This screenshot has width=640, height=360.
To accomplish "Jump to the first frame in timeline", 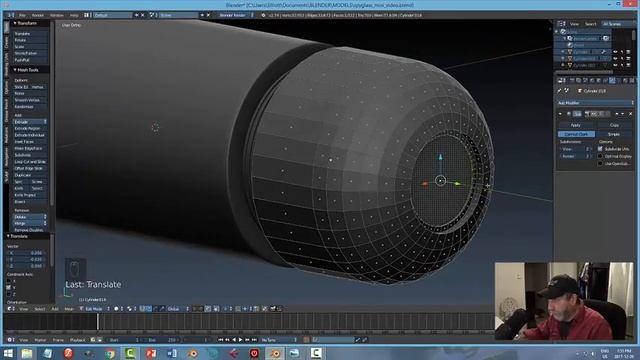I will pos(221,340).
